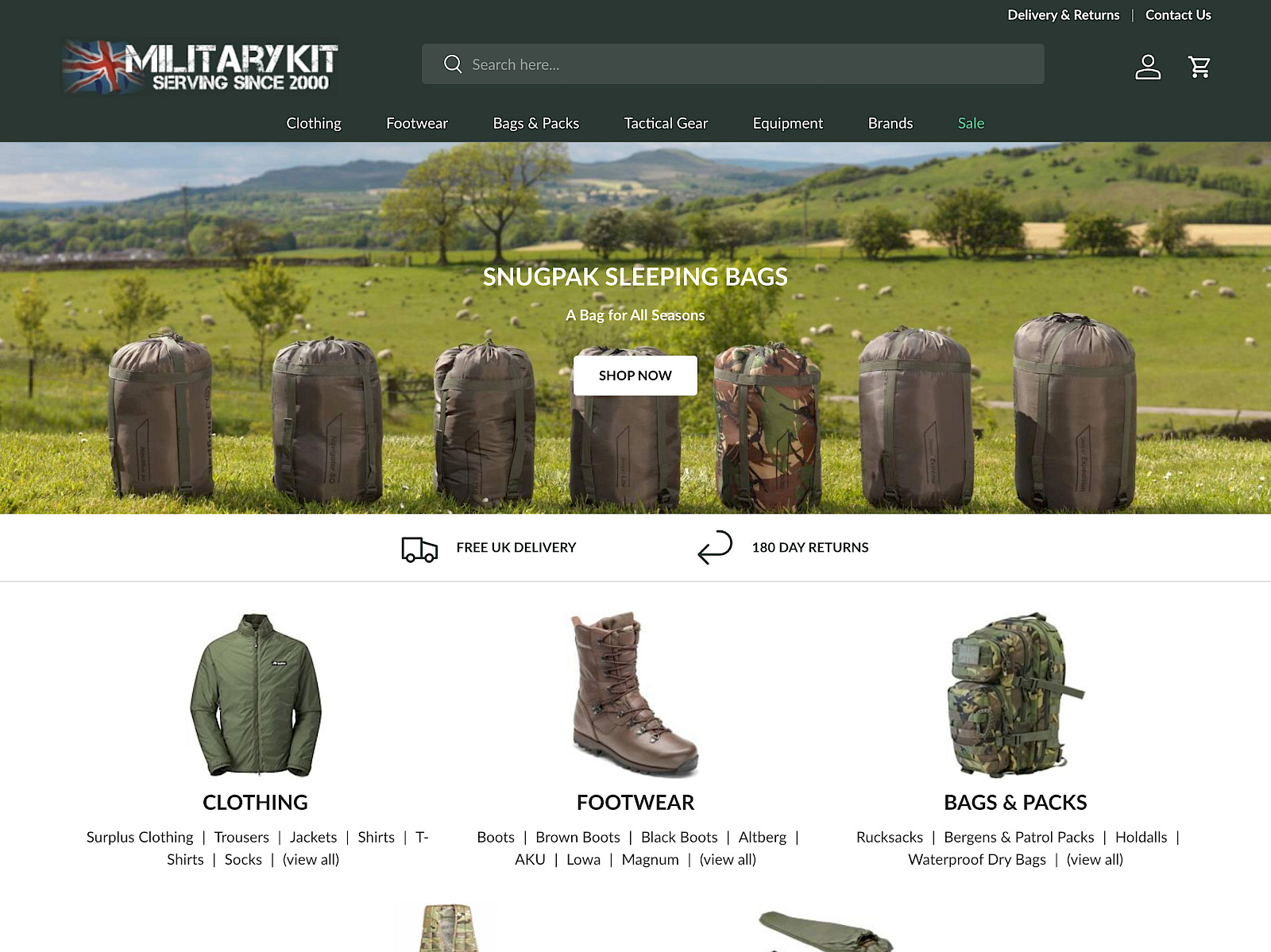Open the Clothing category menu
Viewport: 1271px width, 952px height.
coord(313,123)
